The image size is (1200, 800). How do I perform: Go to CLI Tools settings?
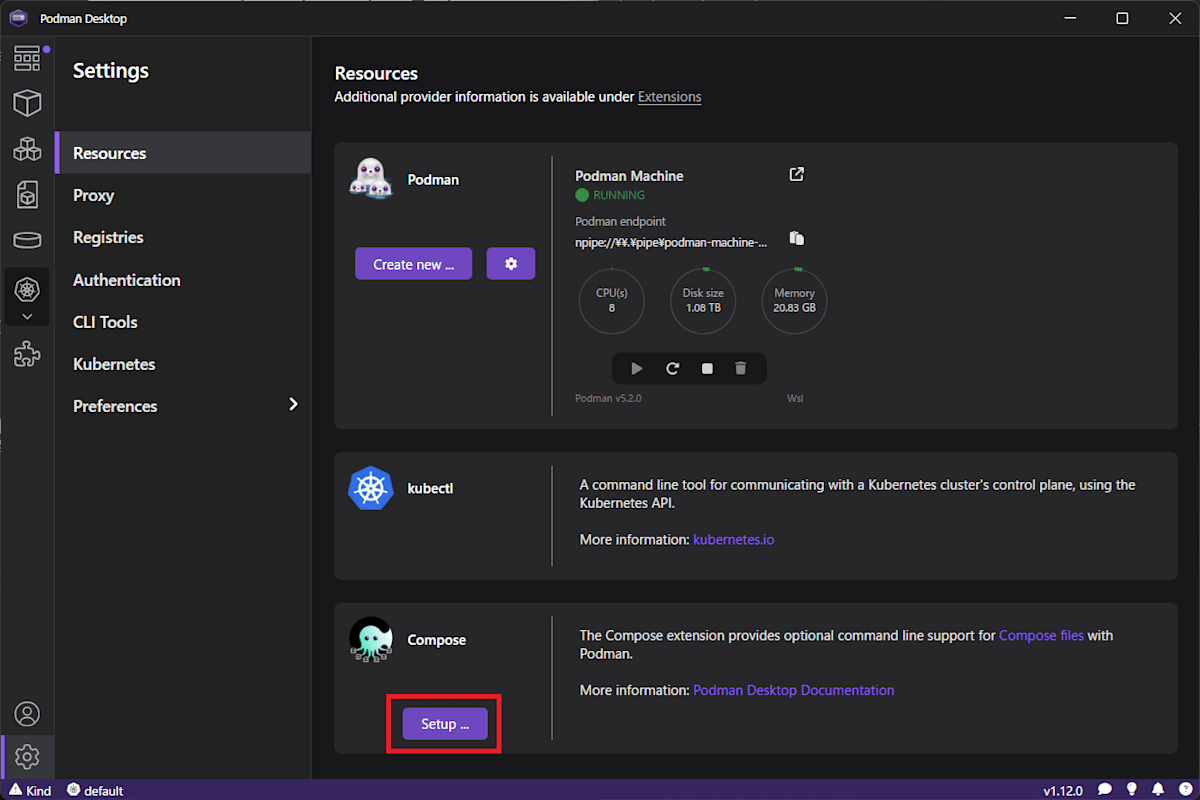pyautogui.click(x=183, y=322)
